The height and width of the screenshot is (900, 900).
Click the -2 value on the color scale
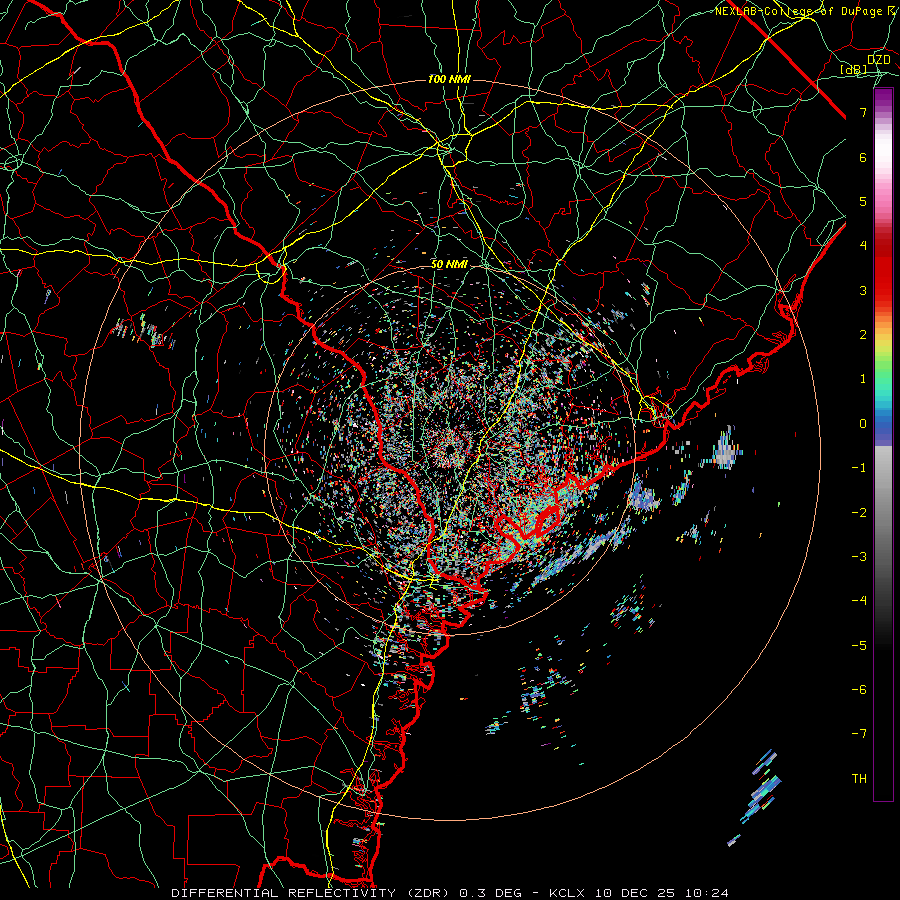click(859, 513)
